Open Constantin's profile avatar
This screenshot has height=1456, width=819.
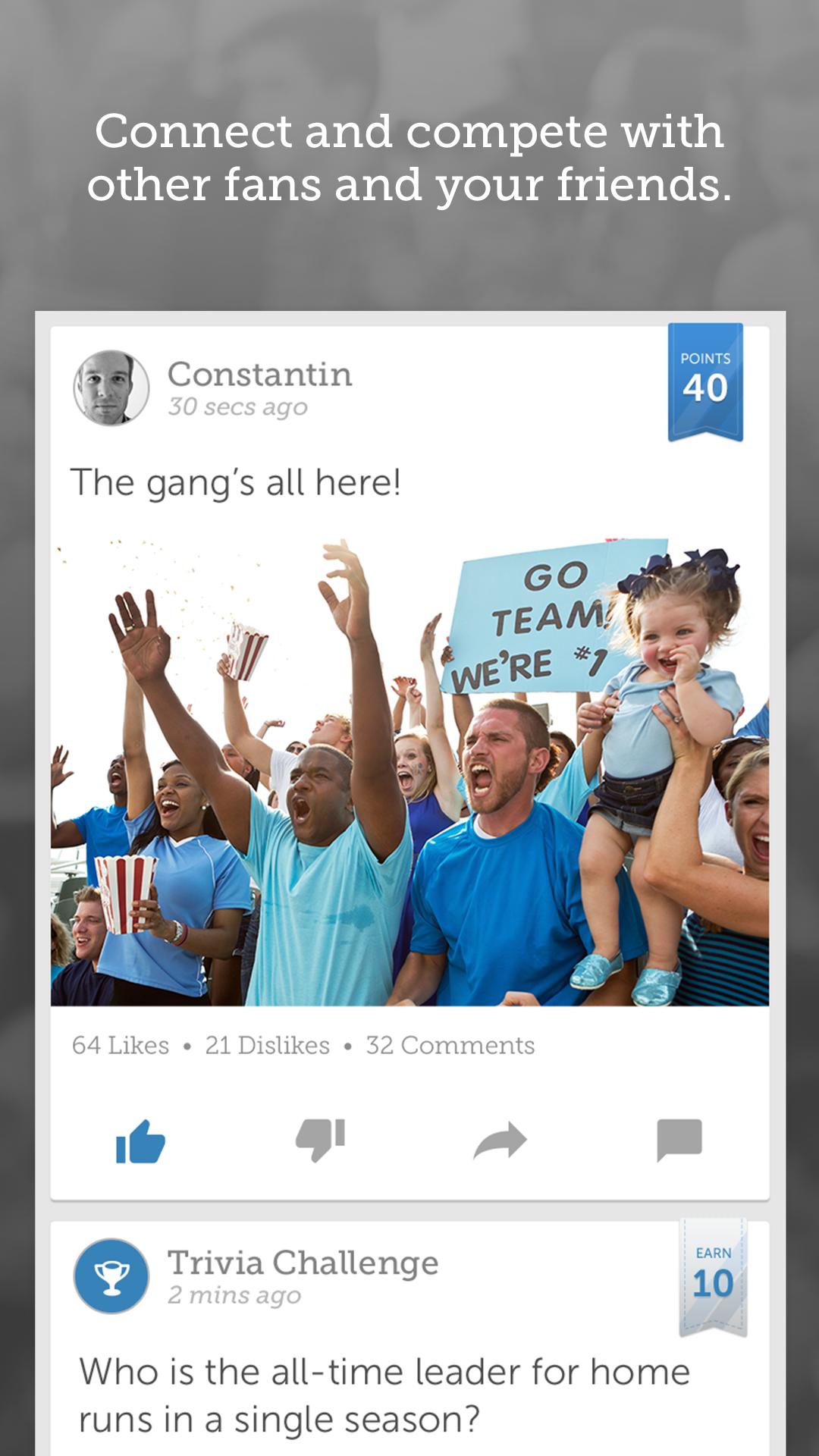(111, 388)
